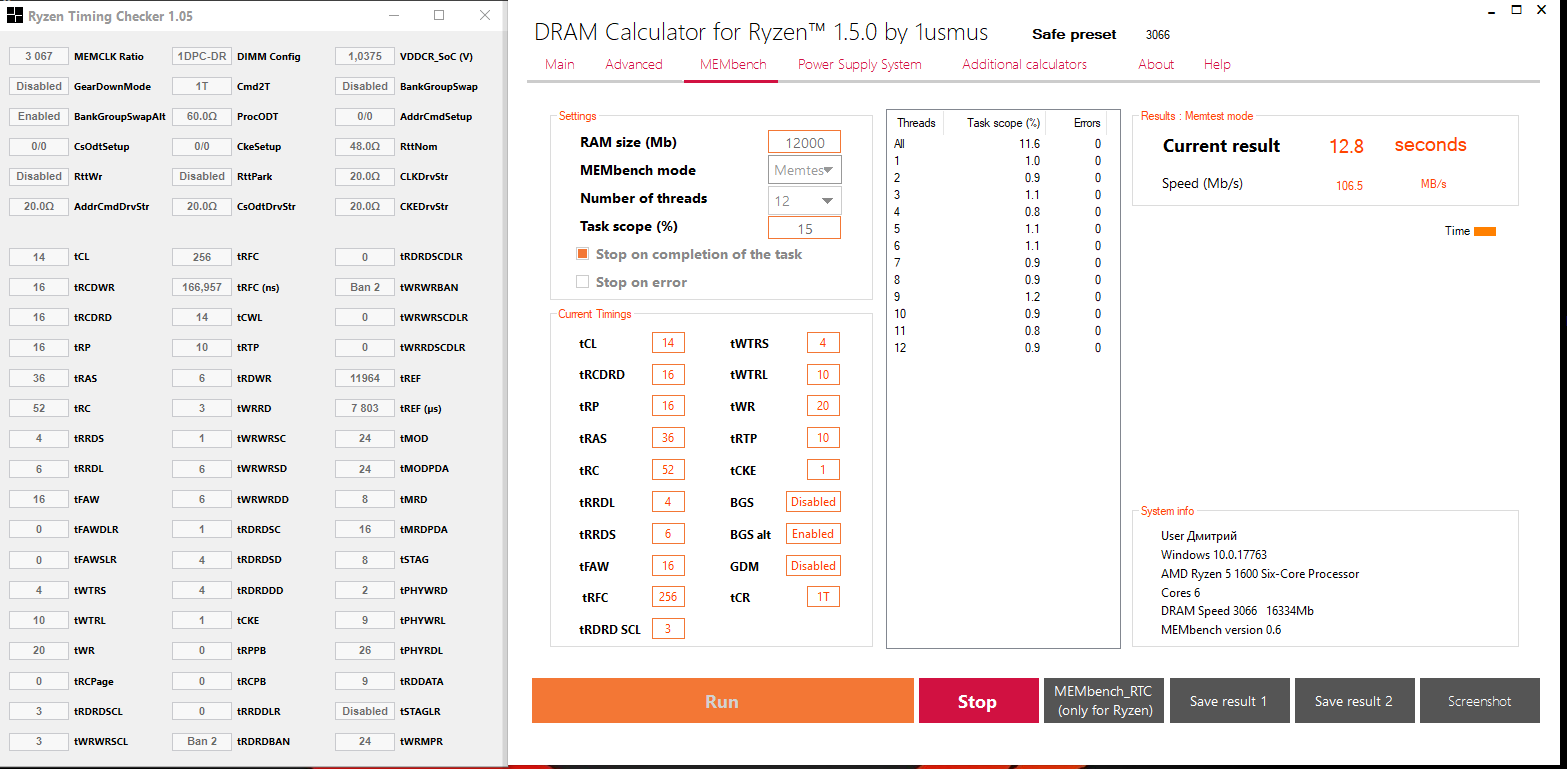Close the Ryzen Timing Checker window
Screen dimensions: 1567x769
[x=485, y=16]
